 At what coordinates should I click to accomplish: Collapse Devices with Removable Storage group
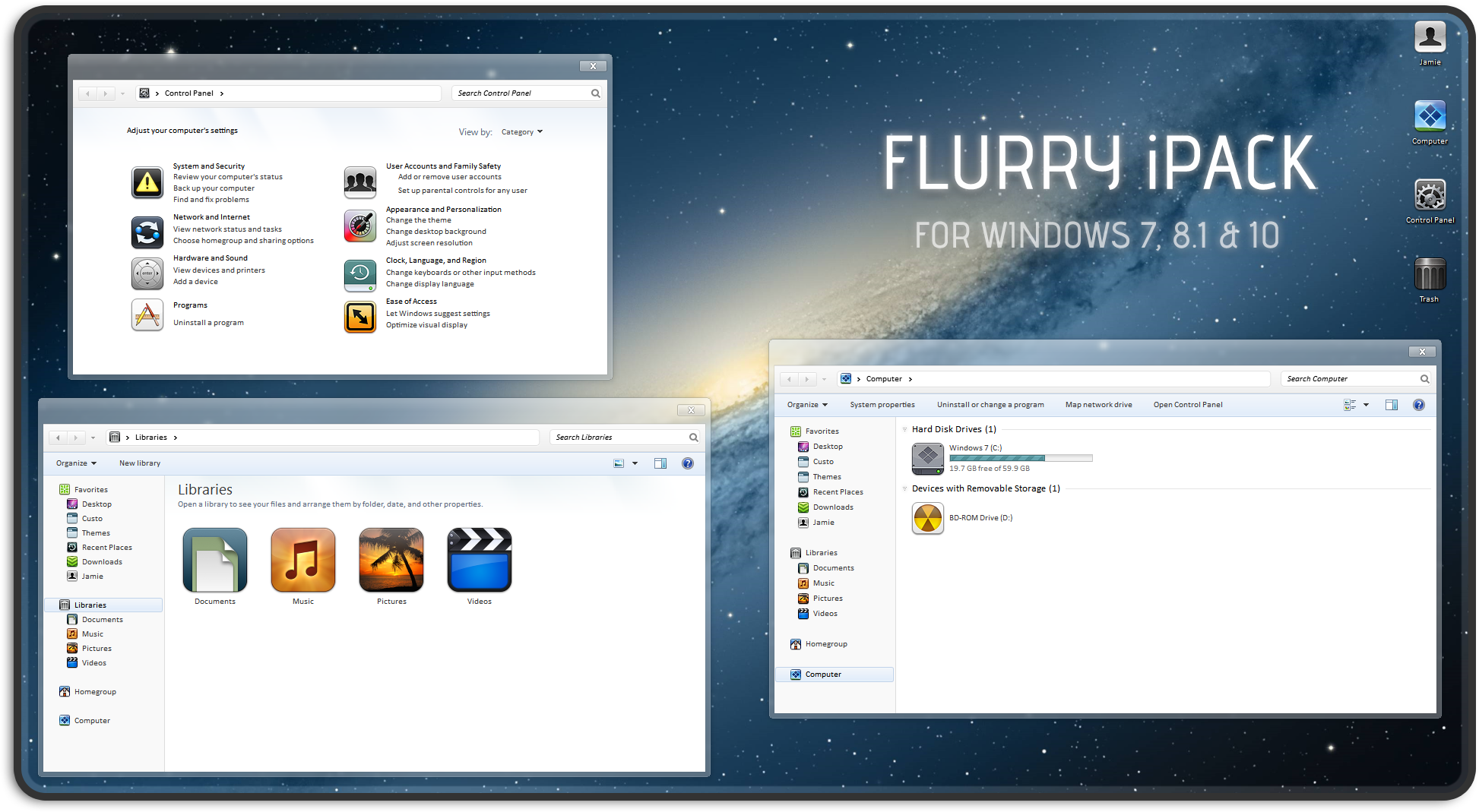(904, 488)
